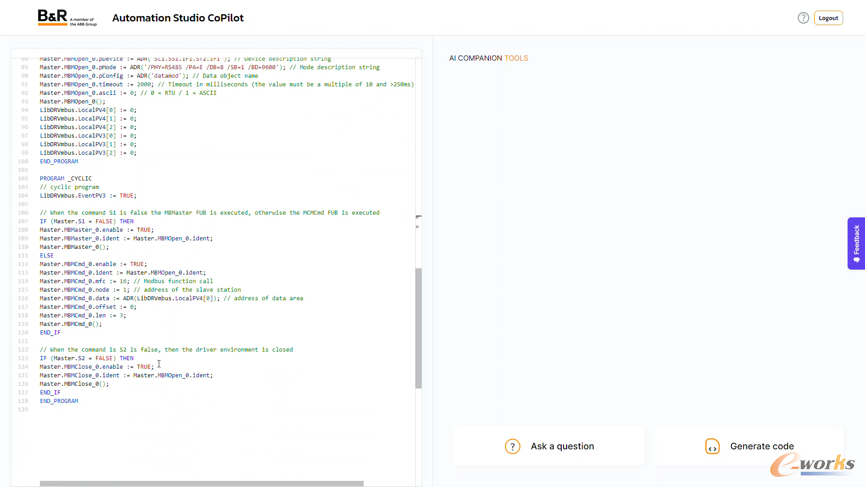Click the Logout button
The image size is (865, 487).
point(828,18)
